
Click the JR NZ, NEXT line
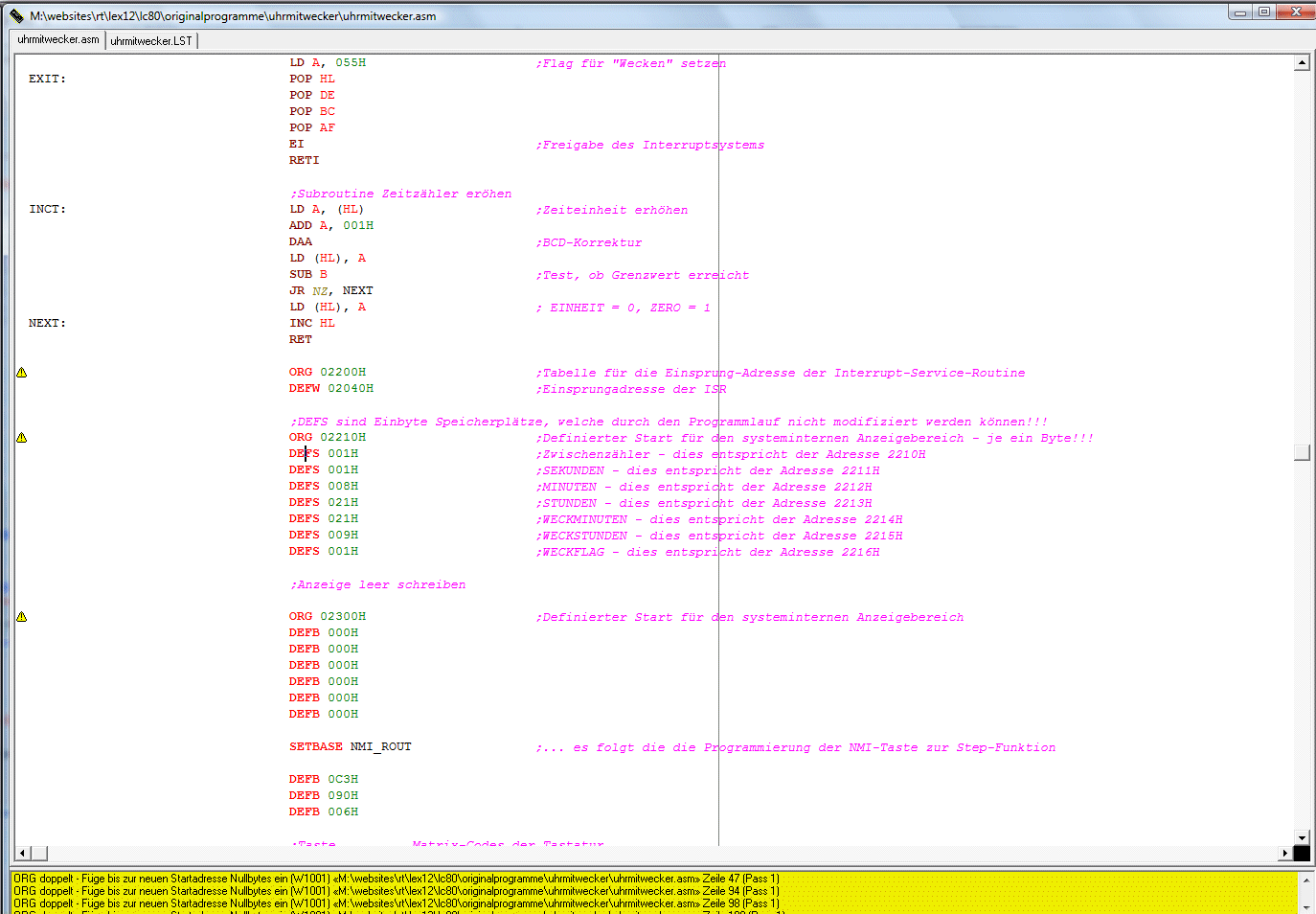331,290
